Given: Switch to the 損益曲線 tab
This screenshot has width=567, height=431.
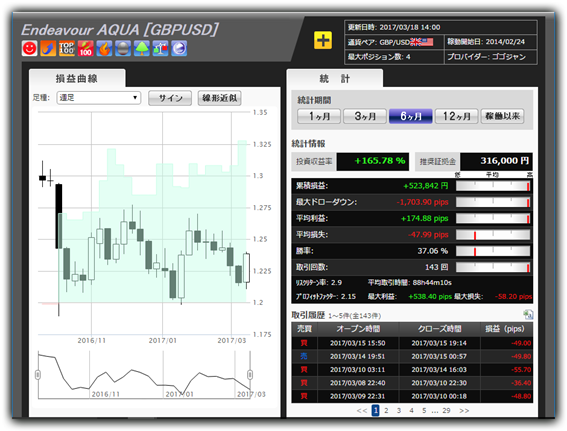Looking at the screenshot, I should (77, 78).
